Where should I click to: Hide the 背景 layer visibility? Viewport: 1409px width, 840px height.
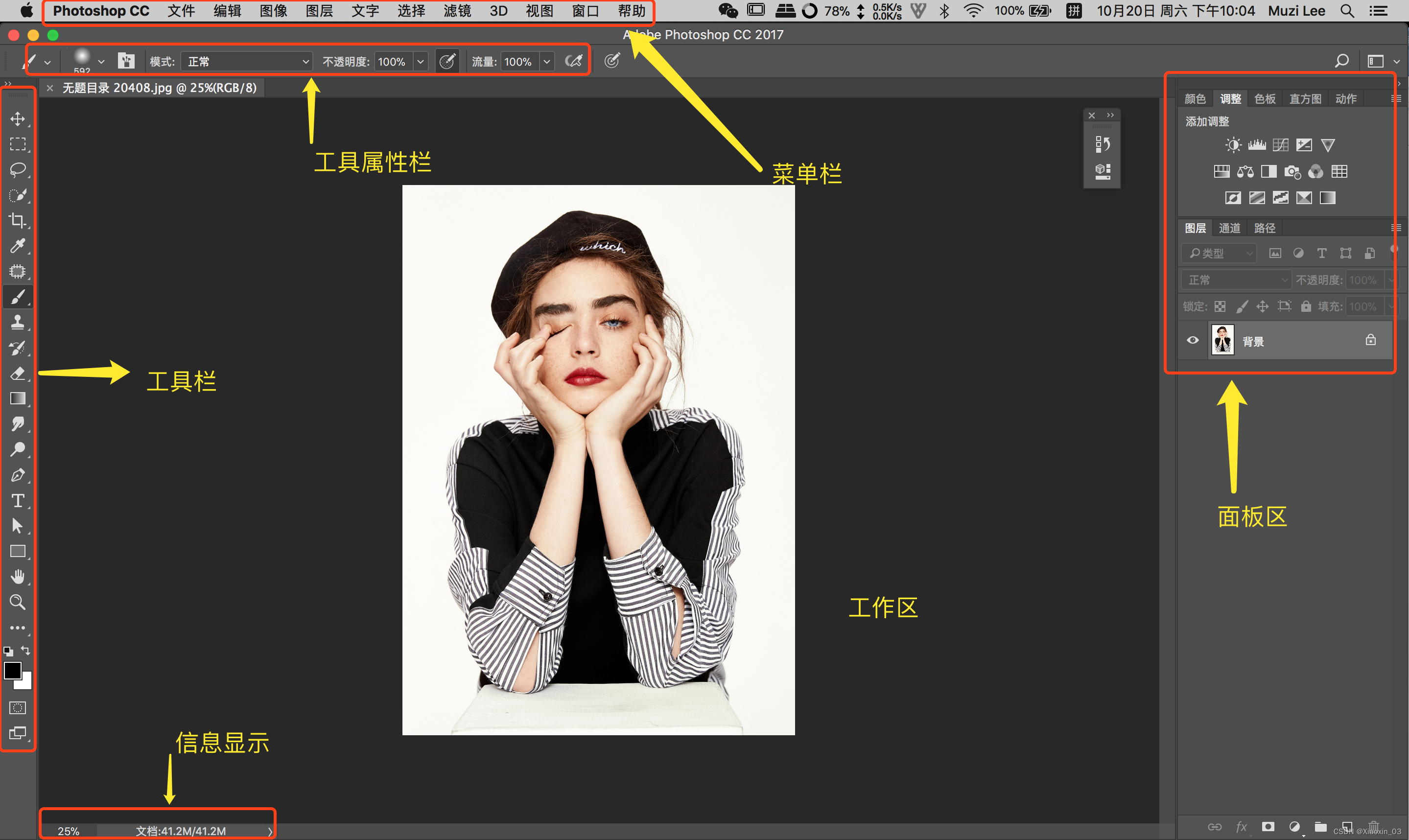click(x=1193, y=340)
